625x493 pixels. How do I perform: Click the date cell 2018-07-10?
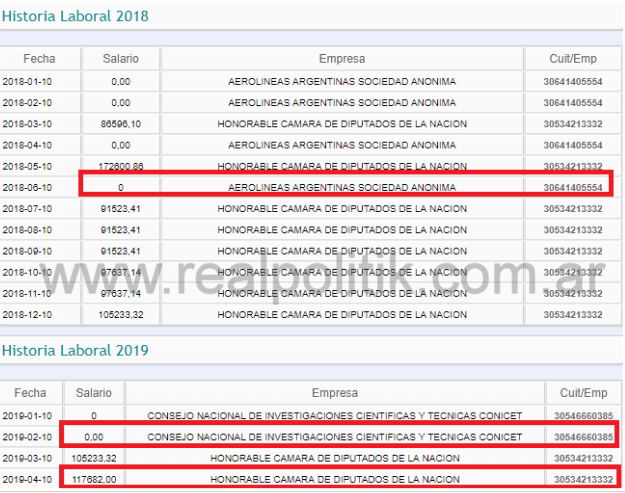point(27,209)
